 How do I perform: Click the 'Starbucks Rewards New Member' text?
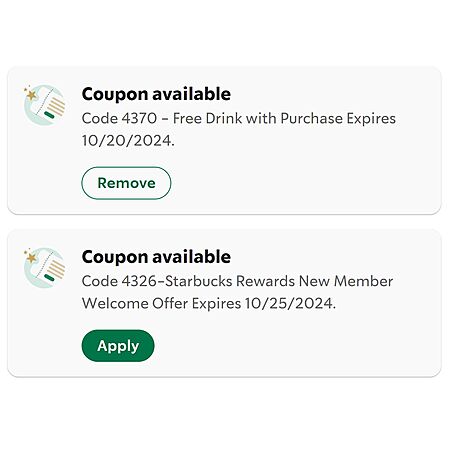click(x=279, y=281)
